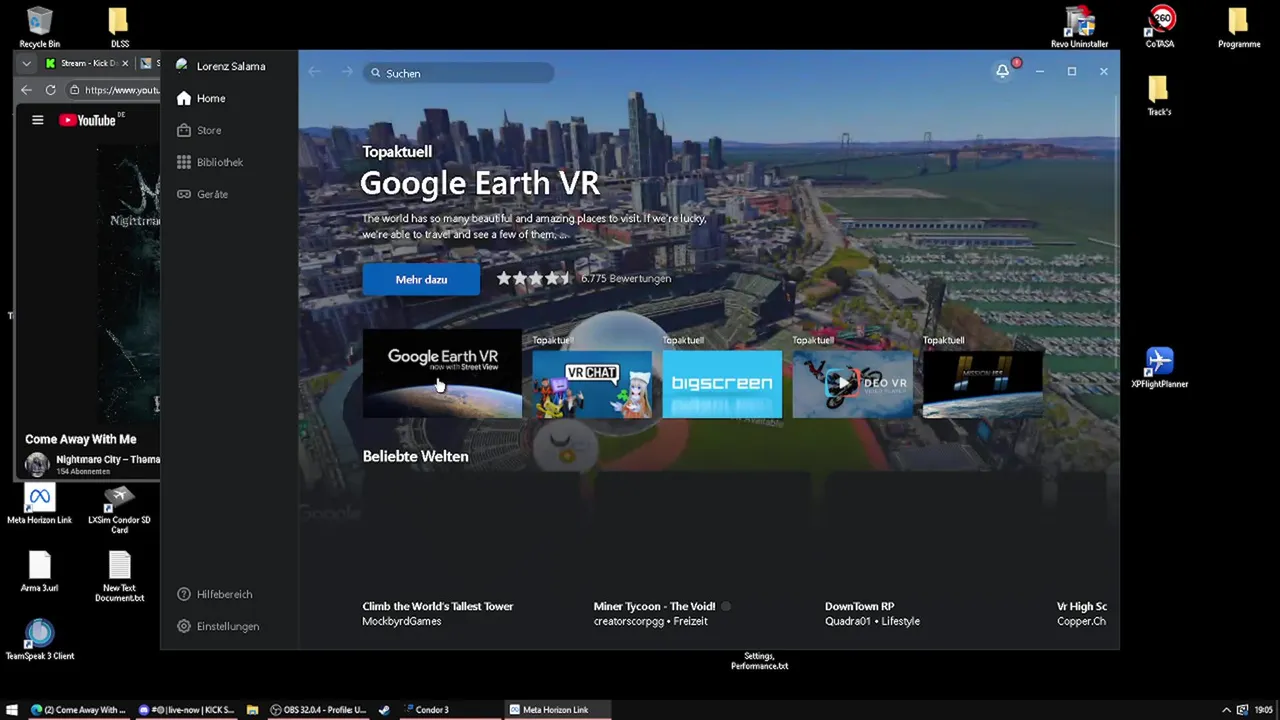1280x720 pixels.
Task: Click the Mehr dazu button
Action: [421, 279]
